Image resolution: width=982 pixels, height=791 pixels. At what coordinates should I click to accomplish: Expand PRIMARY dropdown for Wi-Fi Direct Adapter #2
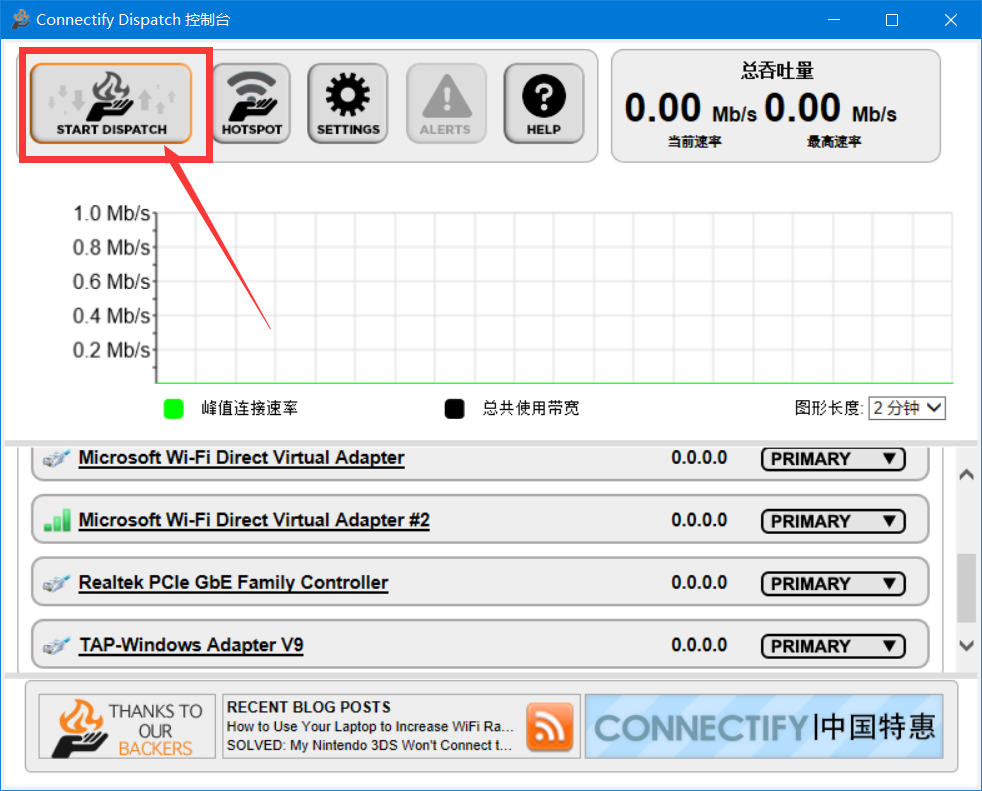click(832, 521)
